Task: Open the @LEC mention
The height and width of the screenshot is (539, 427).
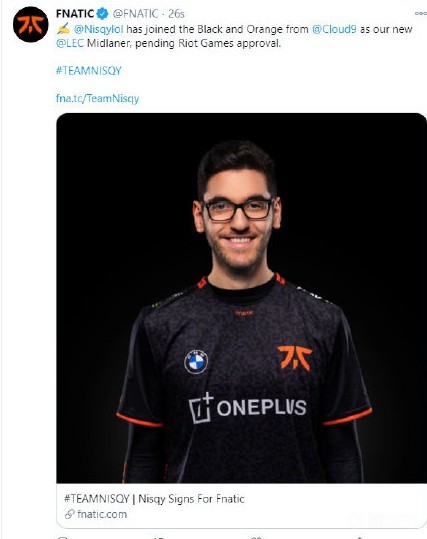Action: tap(70, 43)
